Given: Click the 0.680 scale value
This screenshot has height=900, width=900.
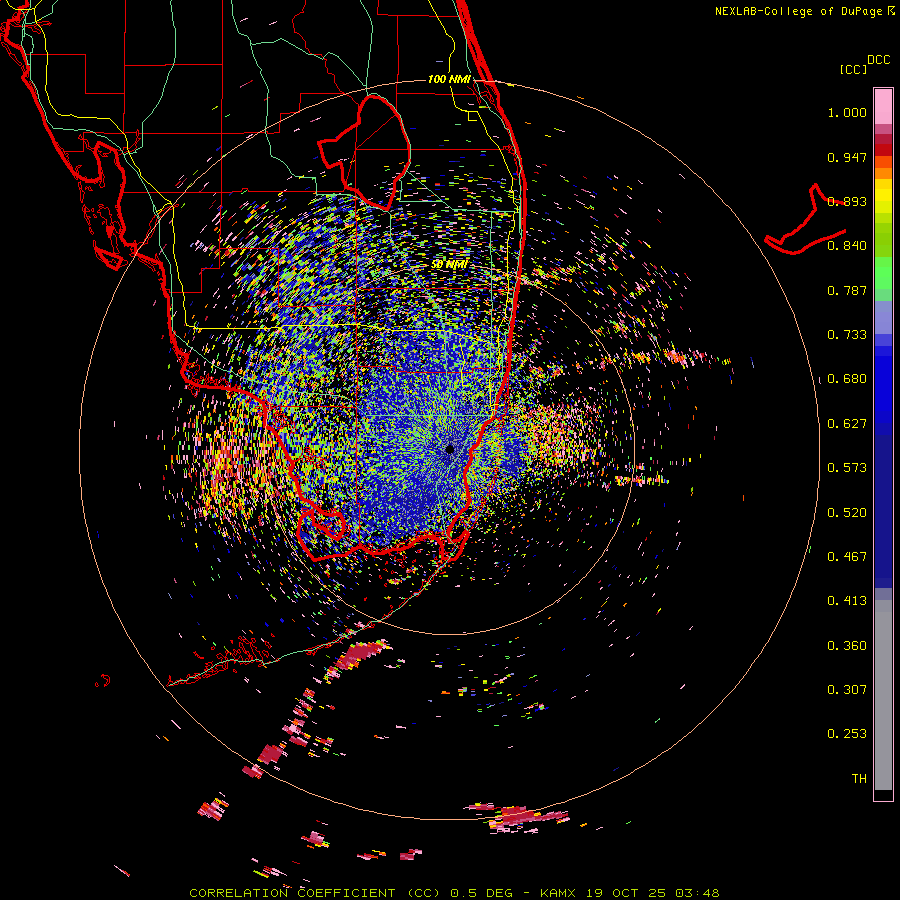Looking at the screenshot, I should click(847, 379).
